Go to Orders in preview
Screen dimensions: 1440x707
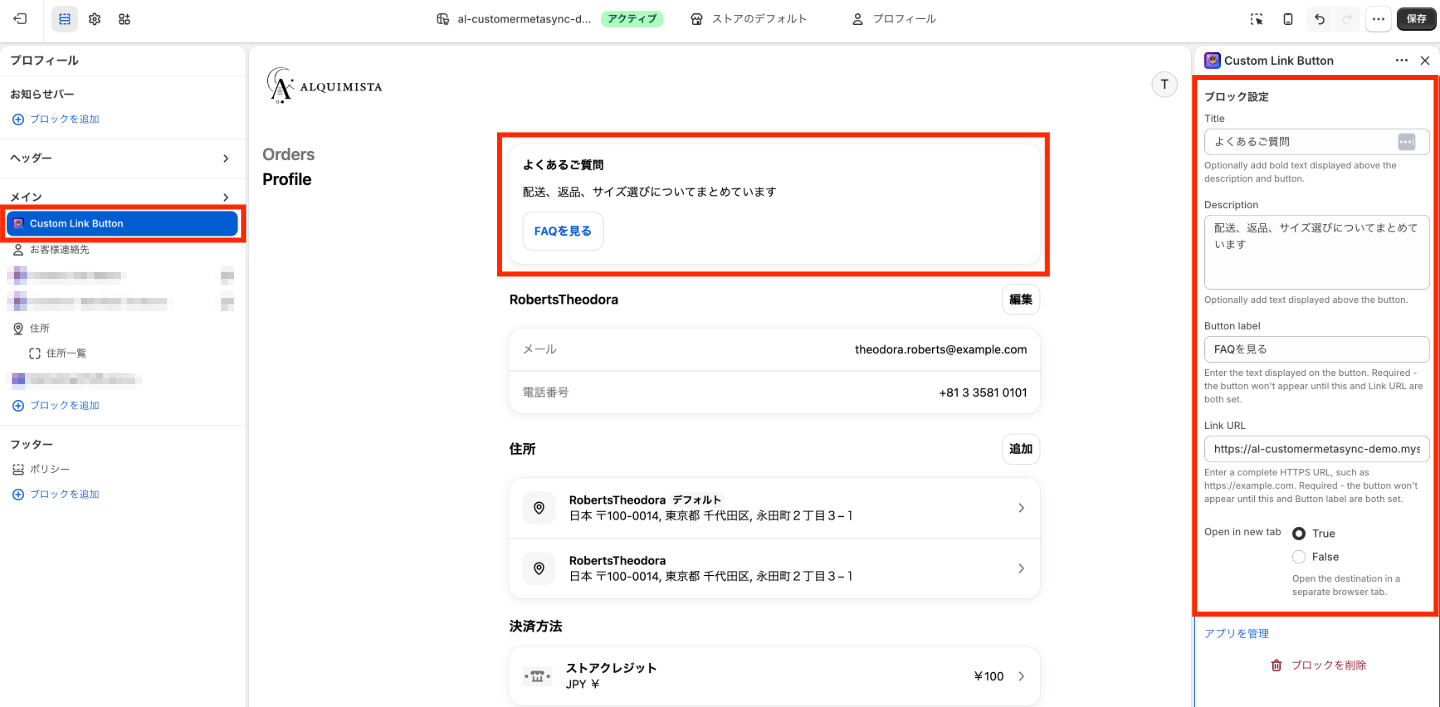tap(288, 154)
